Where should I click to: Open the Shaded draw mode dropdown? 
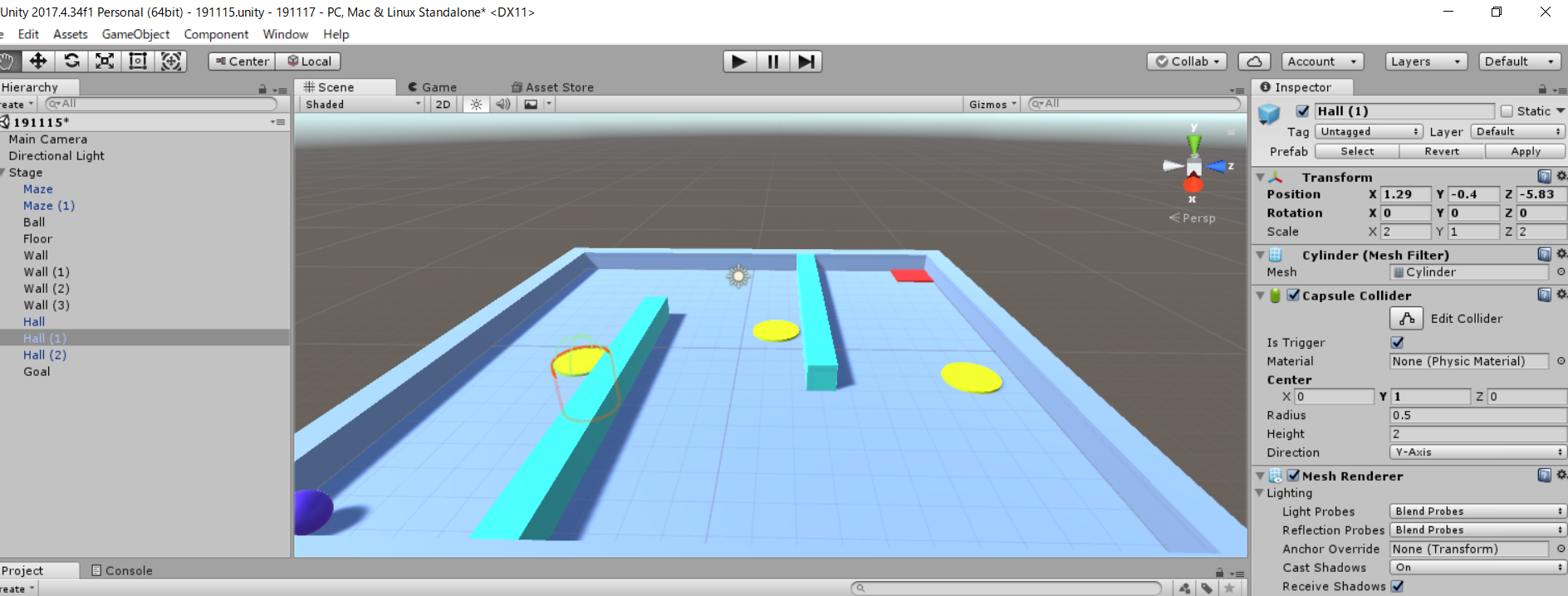click(363, 105)
